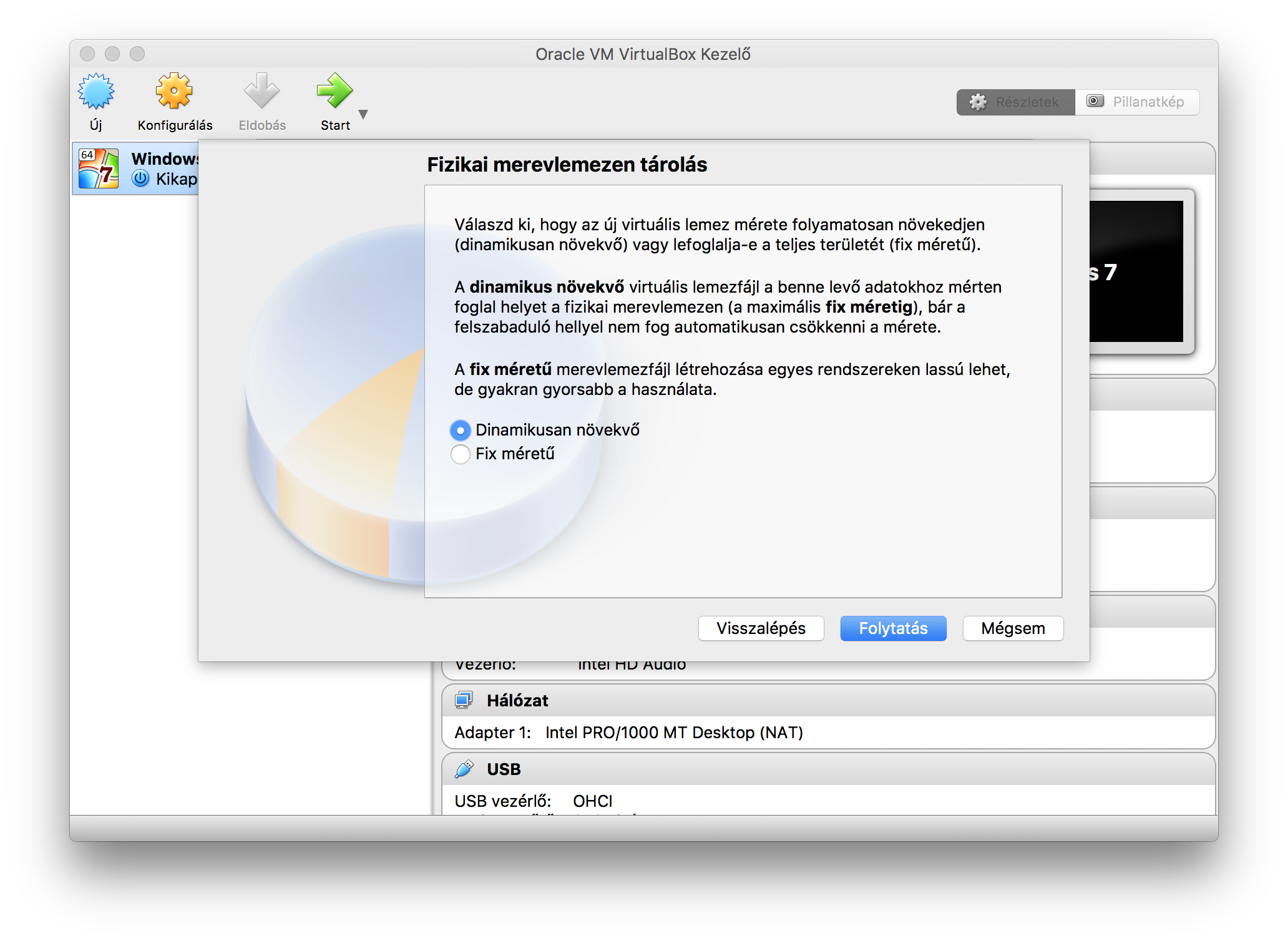Click the Új (New) starburst icon
Screen dimensions: 1288x941
(96, 92)
